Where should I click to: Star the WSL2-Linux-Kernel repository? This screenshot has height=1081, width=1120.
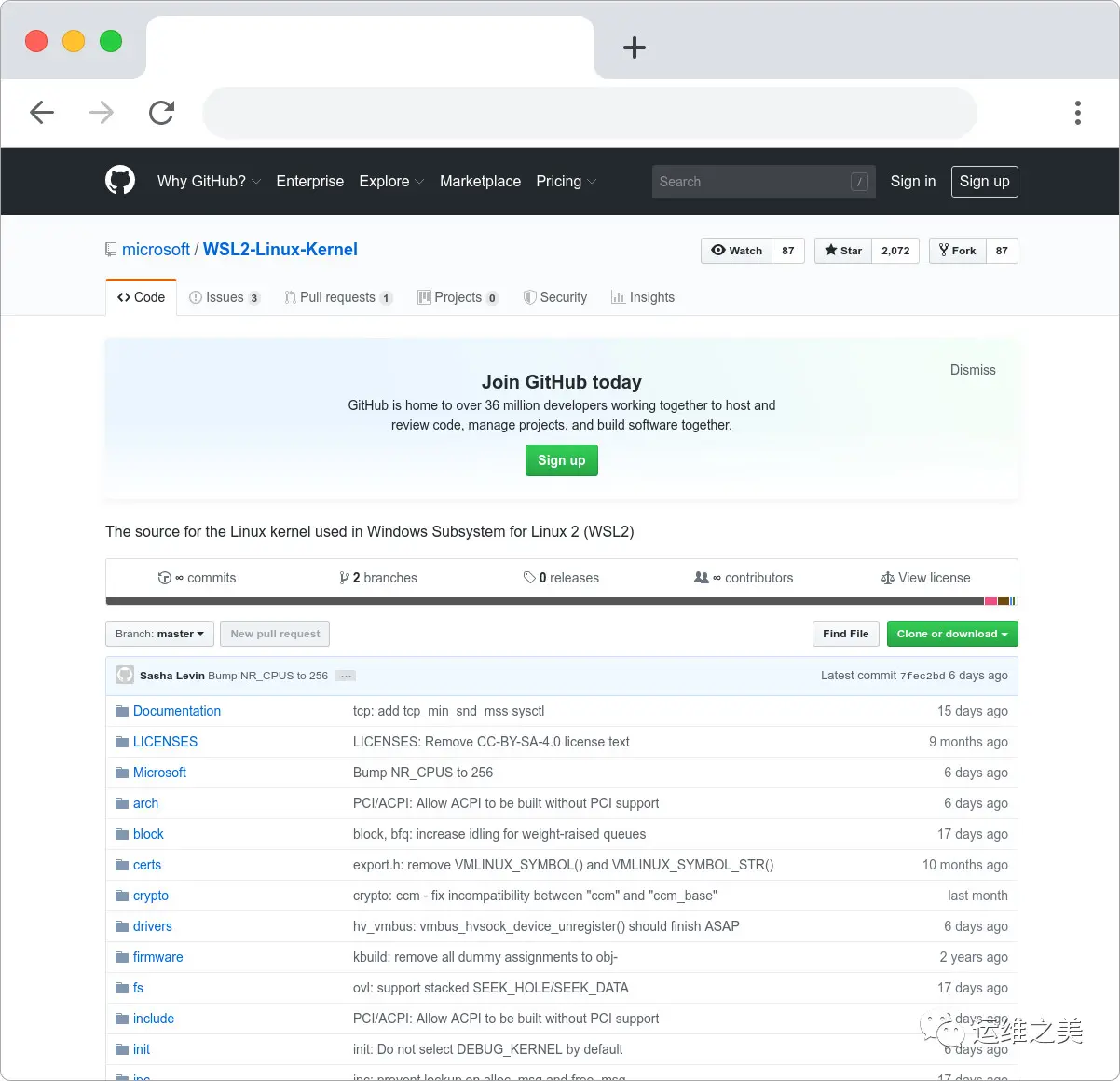(843, 251)
